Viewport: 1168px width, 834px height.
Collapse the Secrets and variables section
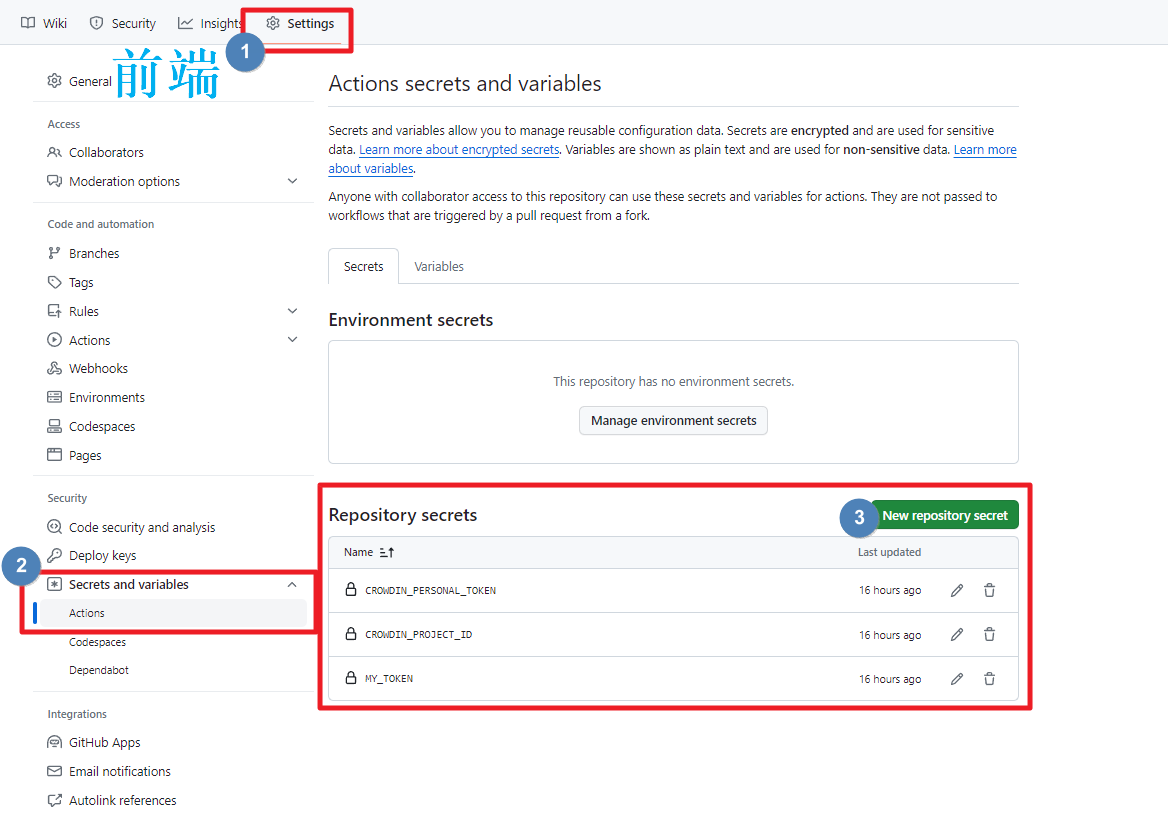292,585
